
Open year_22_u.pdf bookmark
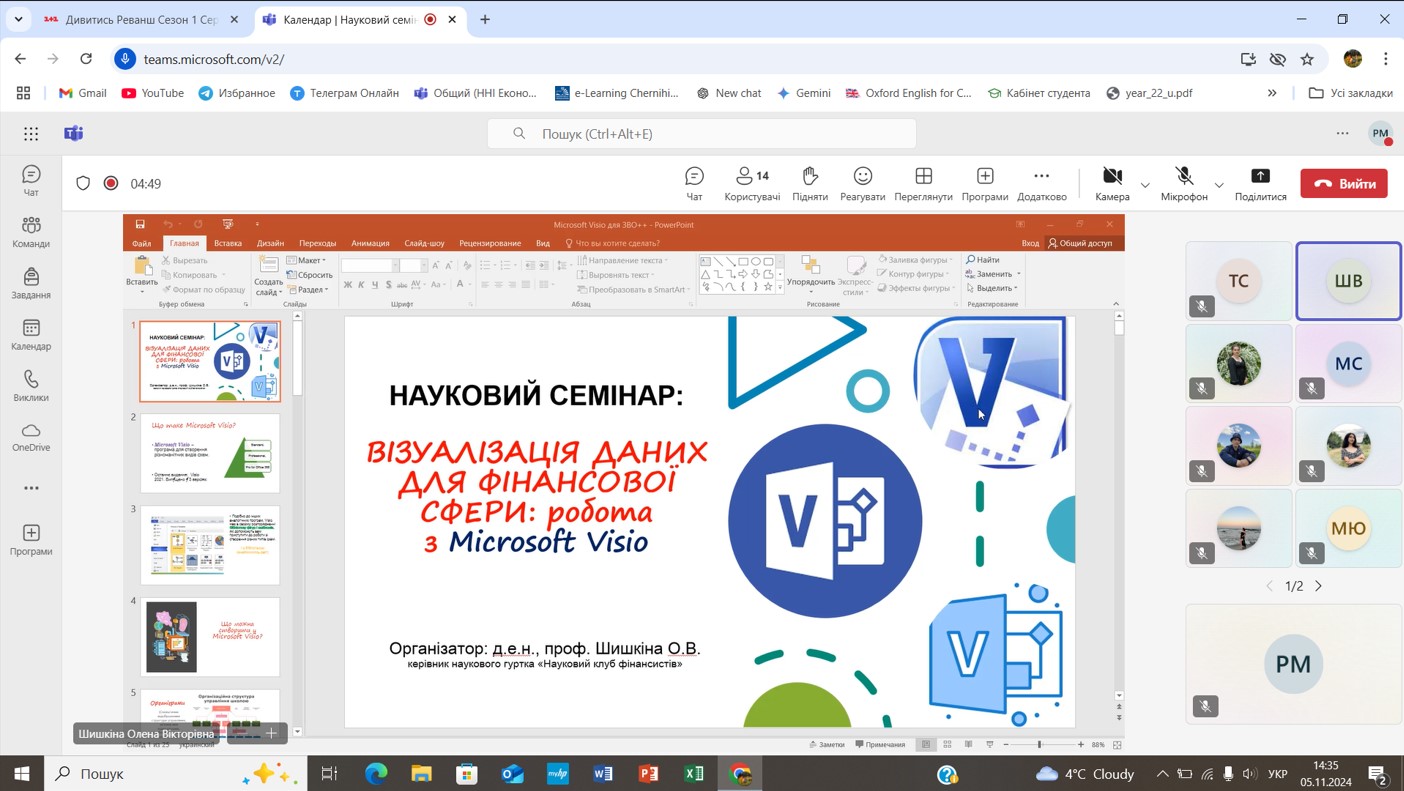[x=1148, y=93]
